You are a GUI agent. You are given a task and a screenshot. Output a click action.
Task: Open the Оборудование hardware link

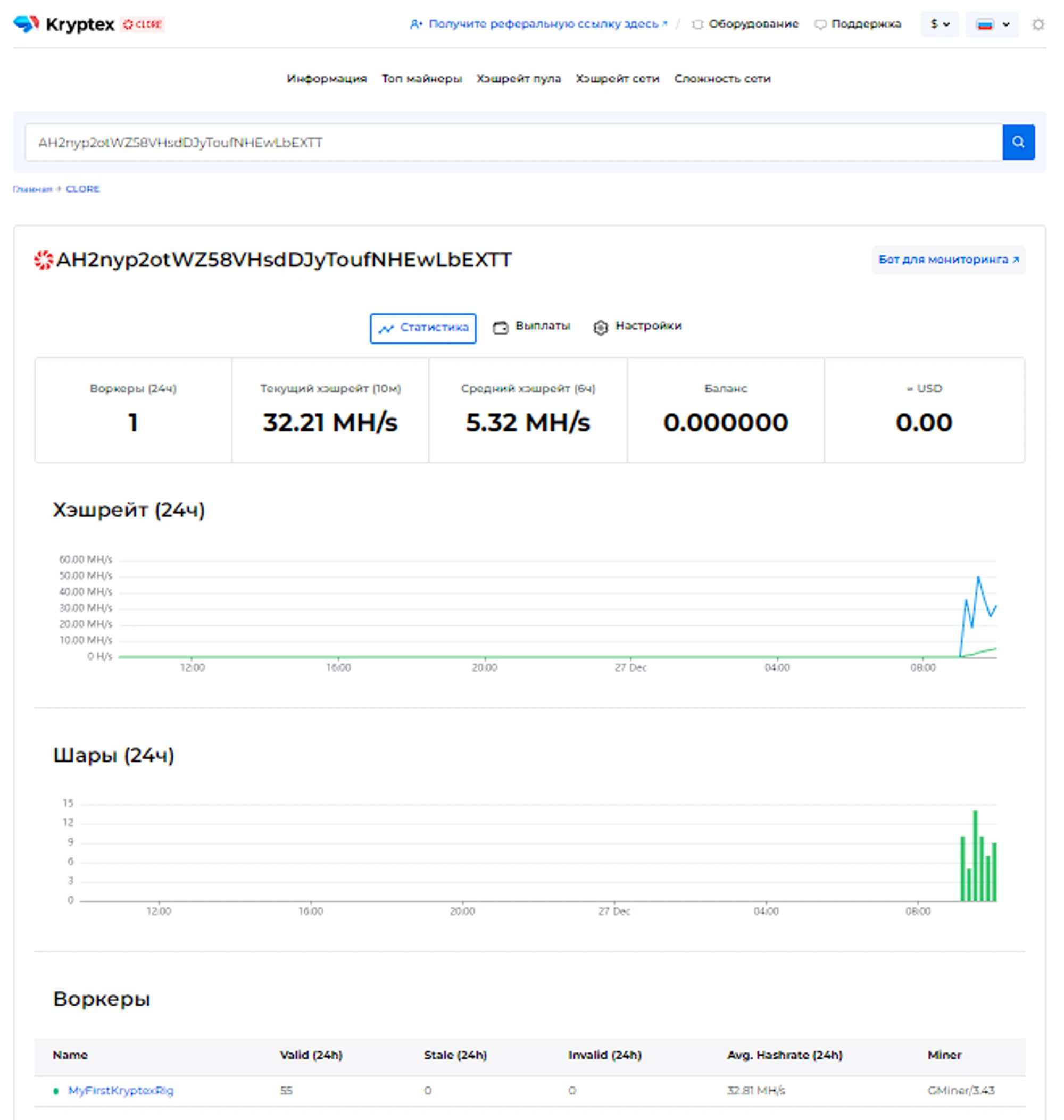tap(745, 24)
